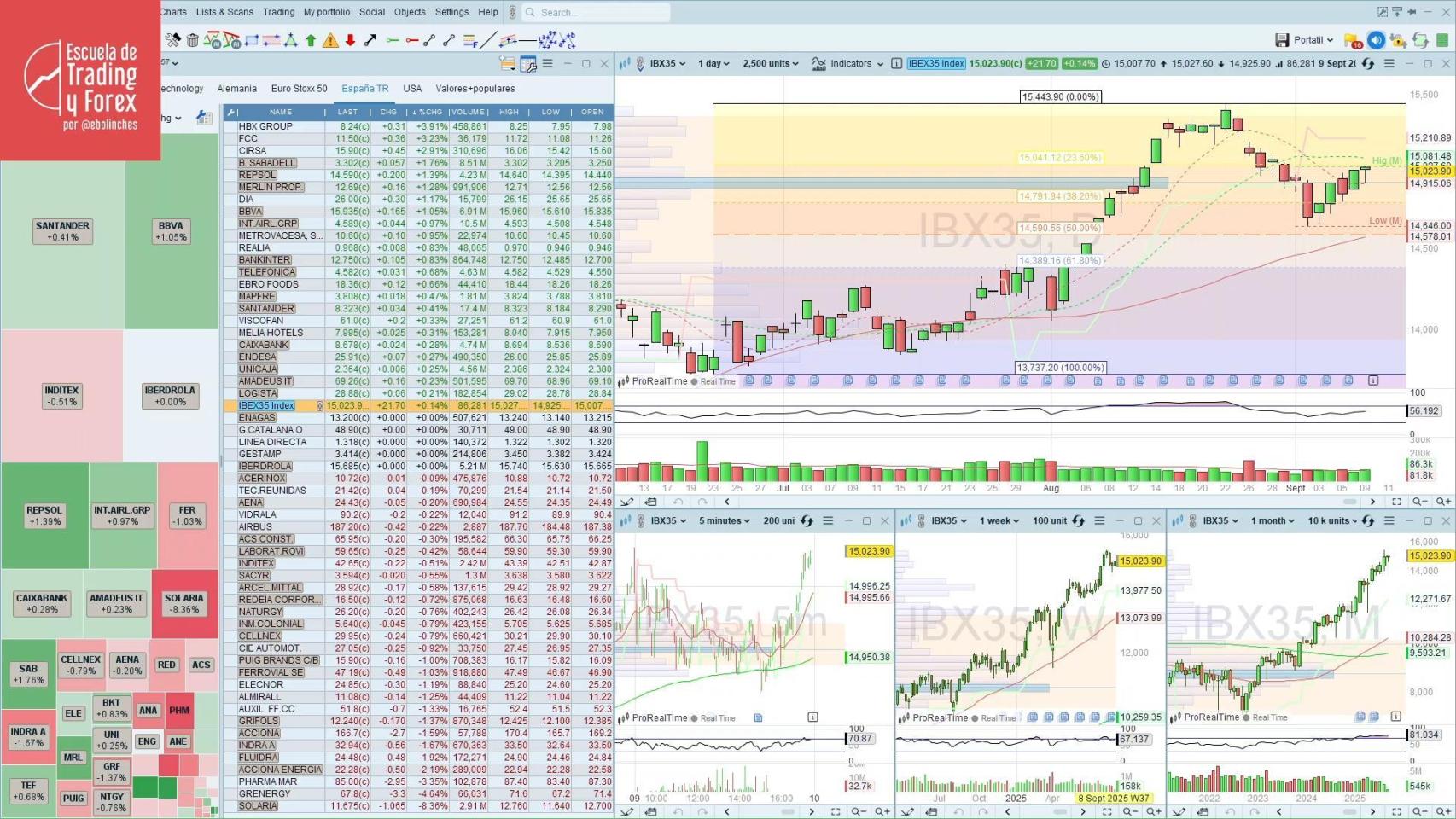This screenshot has width=1456, height=819.
Task: Toggle the info 'i' button beside IBEX35 Index
Action: 896,63
